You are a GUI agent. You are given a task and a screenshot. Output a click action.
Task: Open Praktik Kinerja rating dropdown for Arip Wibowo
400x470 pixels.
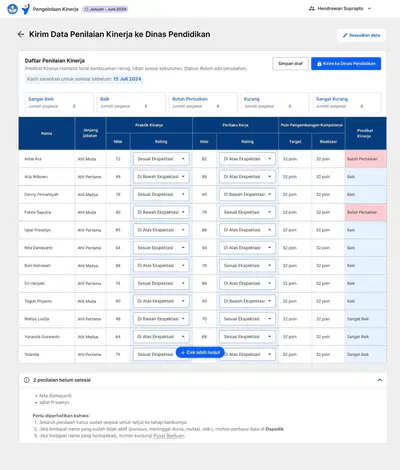[161, 177]
